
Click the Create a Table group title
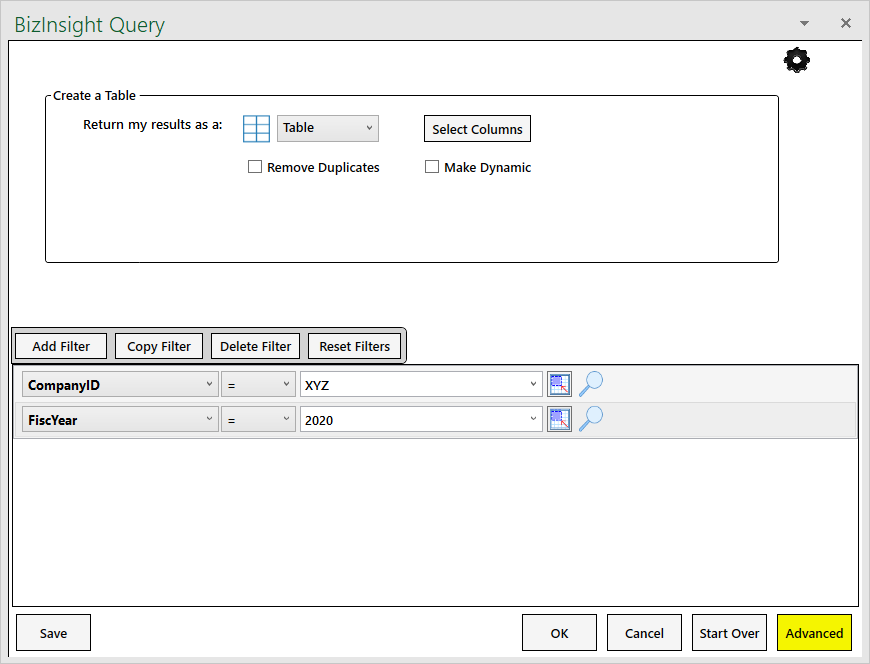(x=94, y=95)
